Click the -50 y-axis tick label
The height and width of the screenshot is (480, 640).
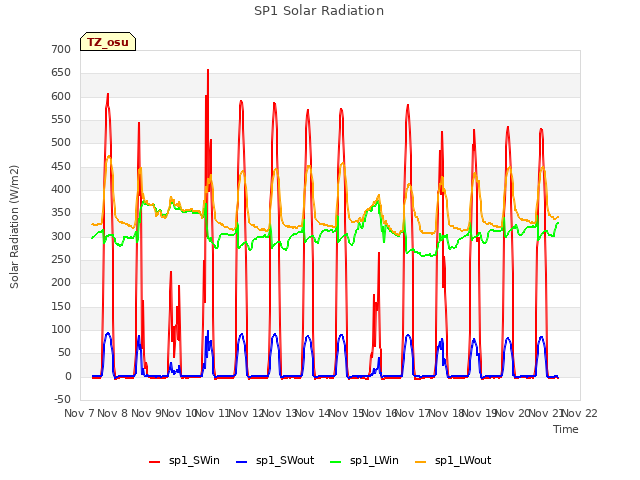(62, 400)
